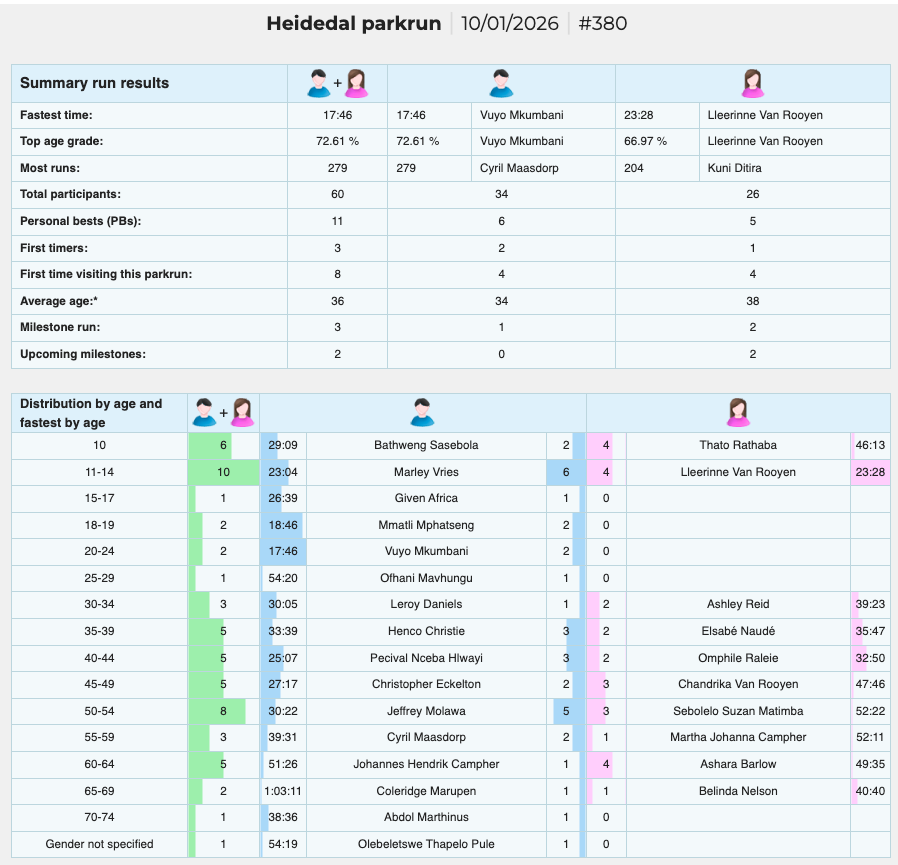Click male icon in distribution by age header
Screen dimensions: 898x865
pos(423,412)
